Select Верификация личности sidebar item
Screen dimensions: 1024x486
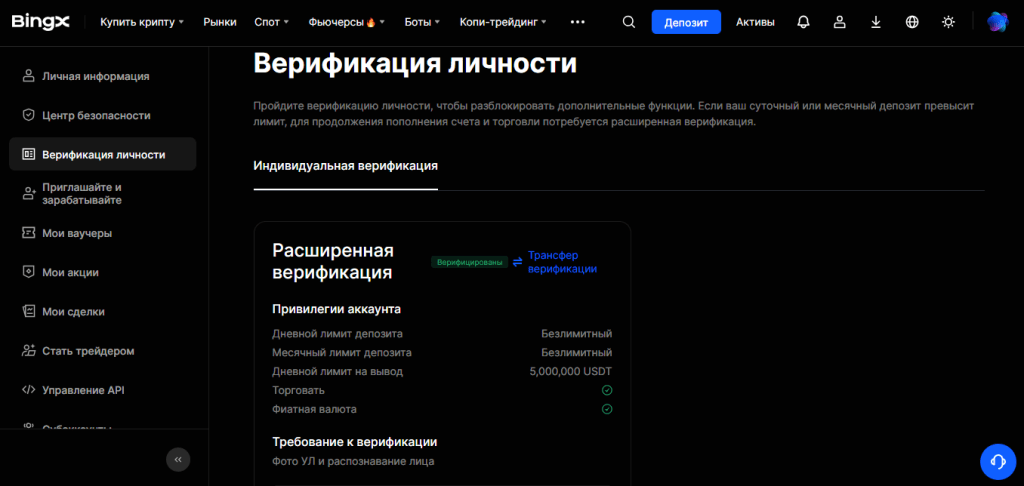(x=103, y=155)
